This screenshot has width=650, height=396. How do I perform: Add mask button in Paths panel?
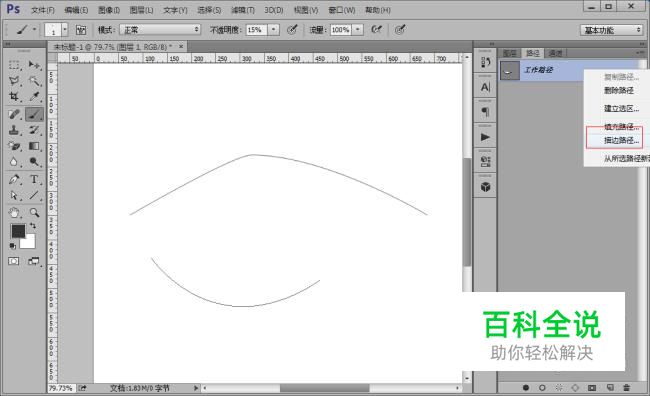click(x=592, y=388)
